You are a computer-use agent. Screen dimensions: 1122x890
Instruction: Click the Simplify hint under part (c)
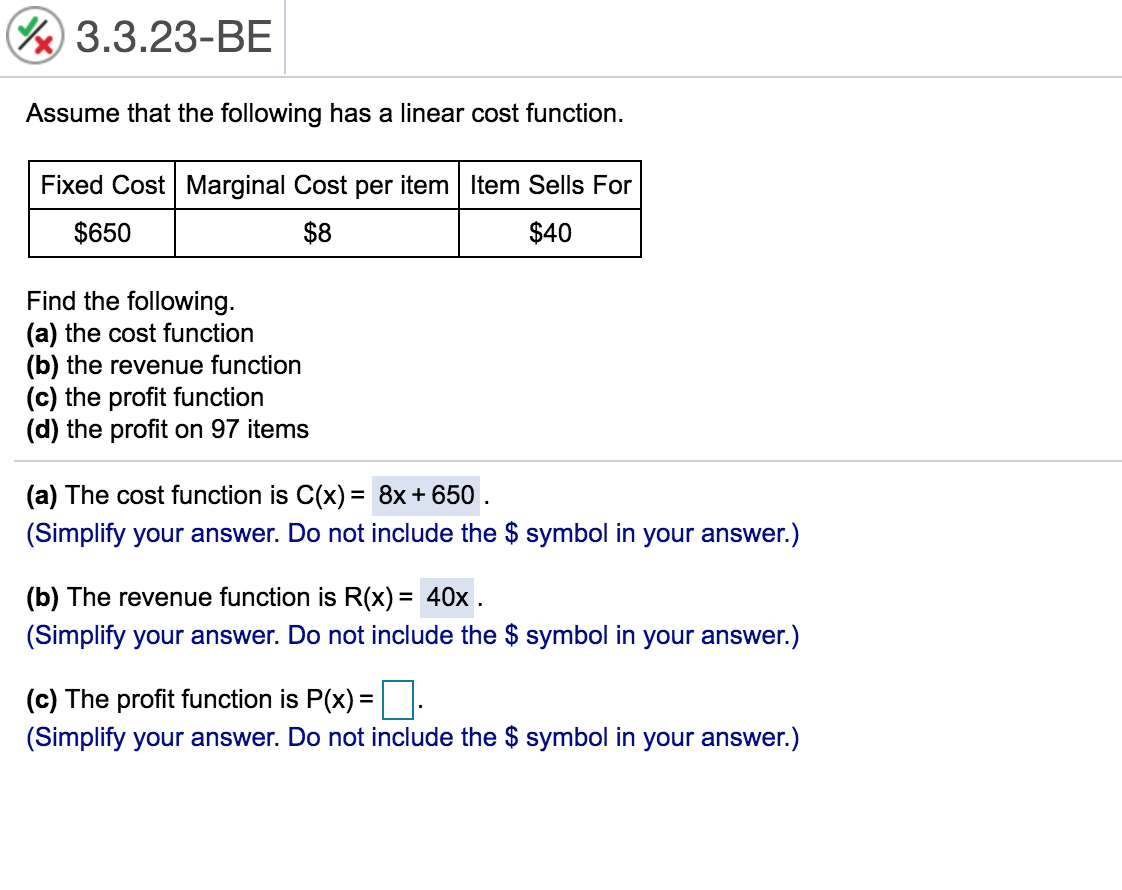coord(412,737)
